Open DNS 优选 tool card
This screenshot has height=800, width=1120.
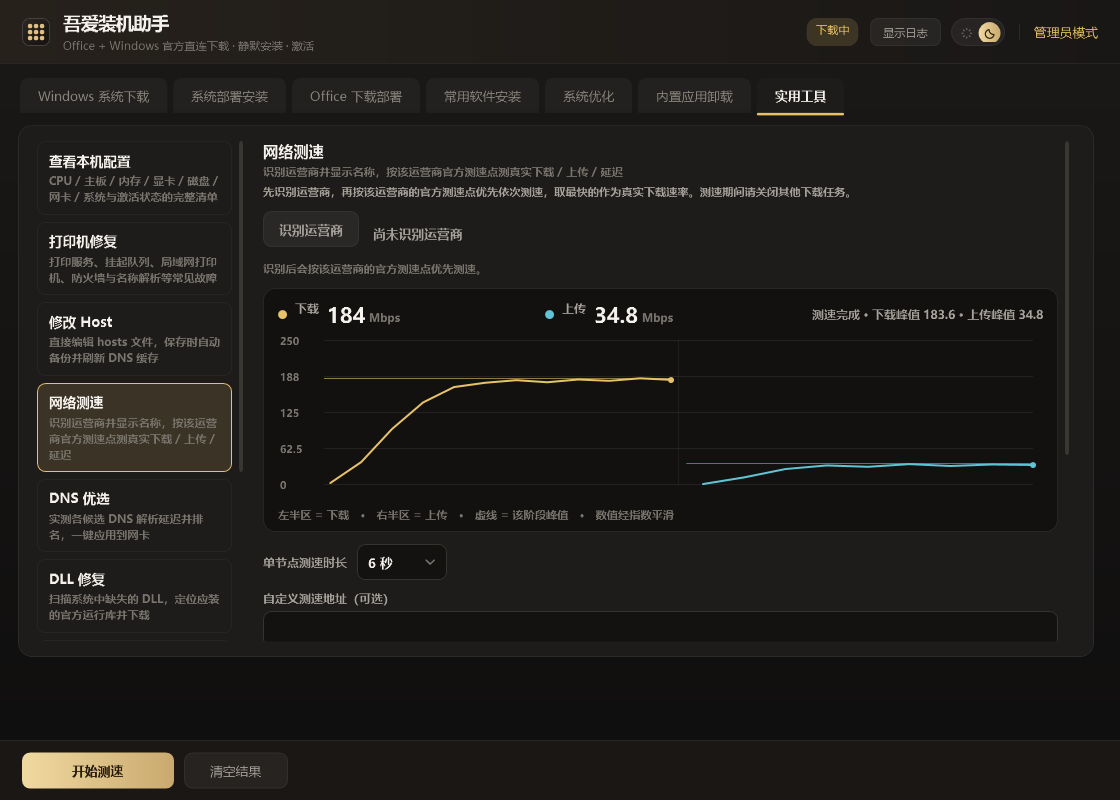[134, 515]
